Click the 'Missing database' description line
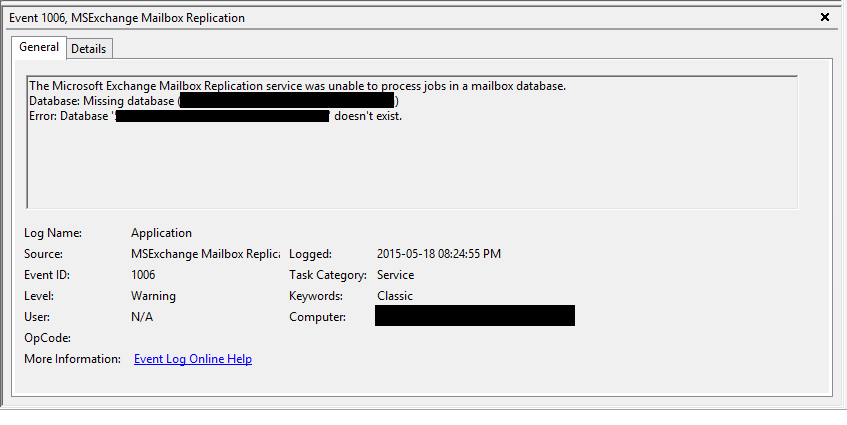Viewport: 847px width, 425px height. tap(214, 101)
